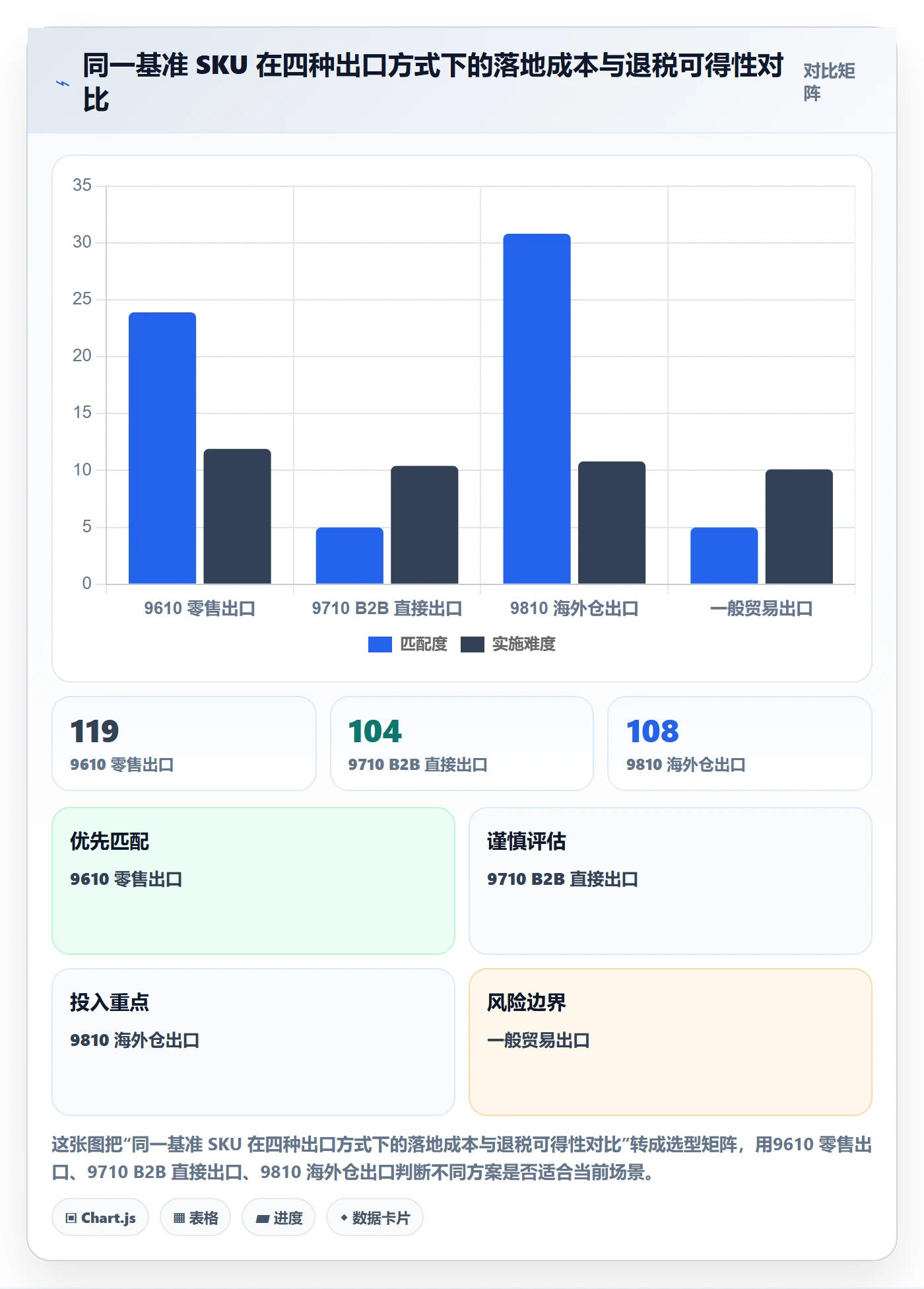Open the 风险边界 orange card

pyautogui.click(x=671, y=1042)
